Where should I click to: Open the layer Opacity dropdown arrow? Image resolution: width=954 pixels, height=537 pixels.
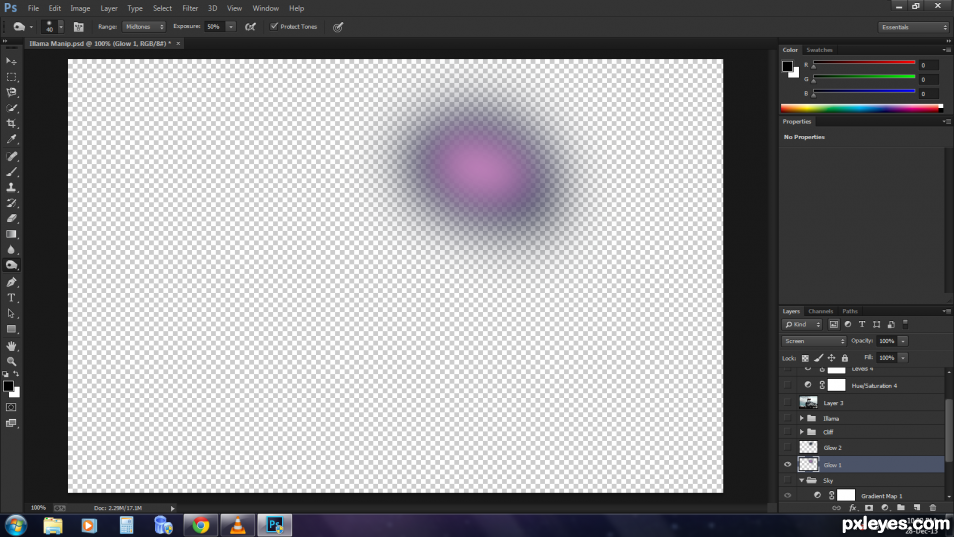[903, 341]
